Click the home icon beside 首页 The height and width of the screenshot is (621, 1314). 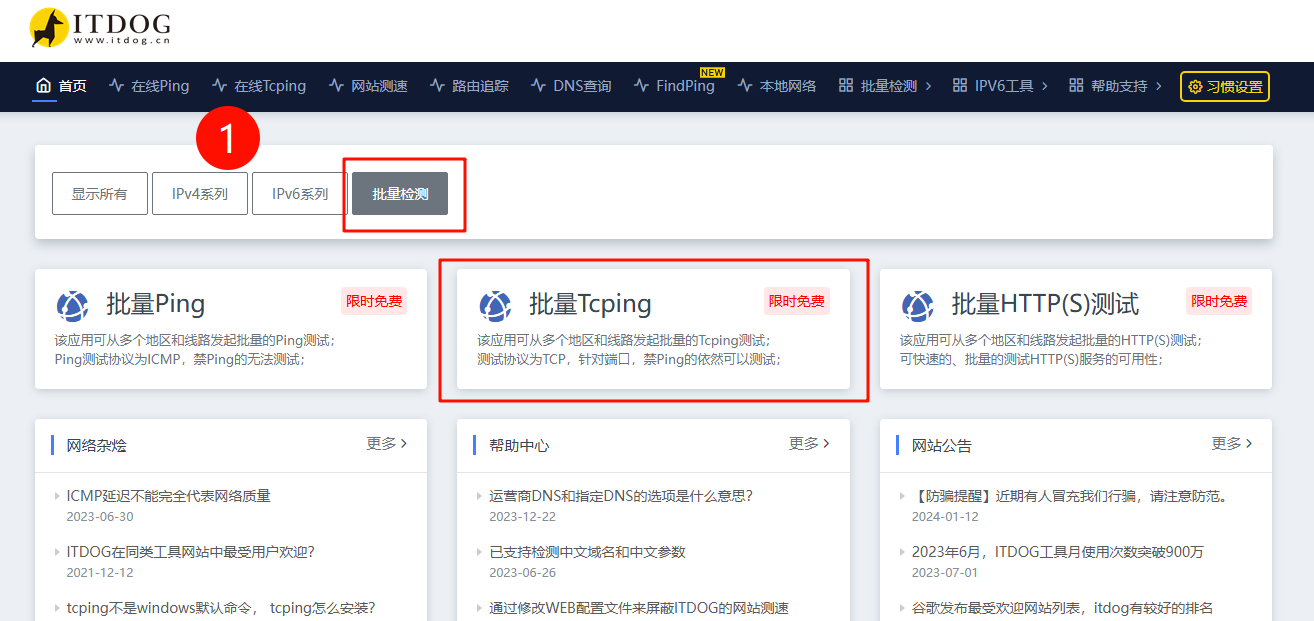[43, 86]
